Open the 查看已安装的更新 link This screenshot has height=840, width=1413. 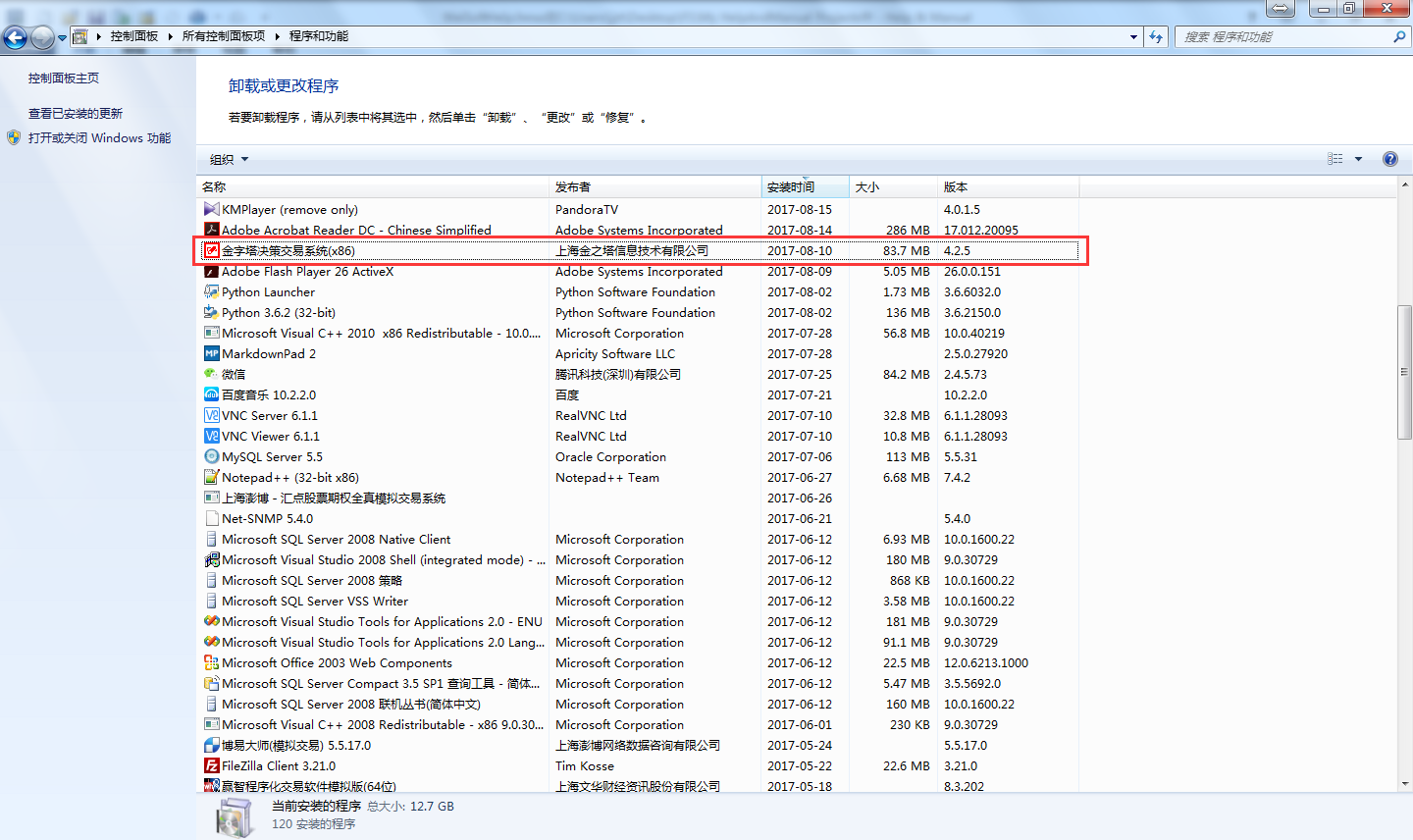[x=76, y=114]
